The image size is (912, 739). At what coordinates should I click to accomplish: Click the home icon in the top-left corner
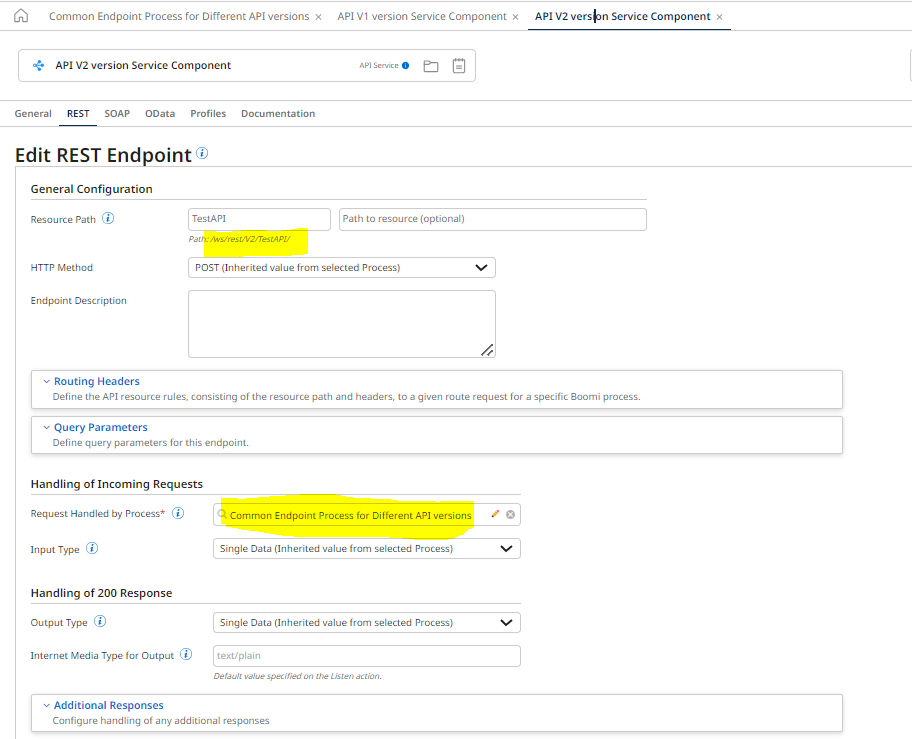[x=22, y=16]
